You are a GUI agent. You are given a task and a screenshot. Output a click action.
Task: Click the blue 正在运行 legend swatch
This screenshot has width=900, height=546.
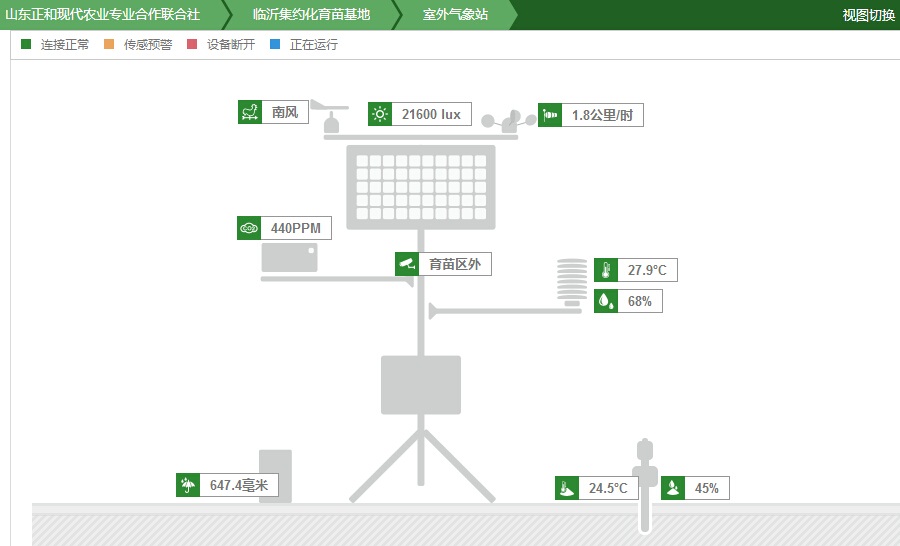click(275, 44)
